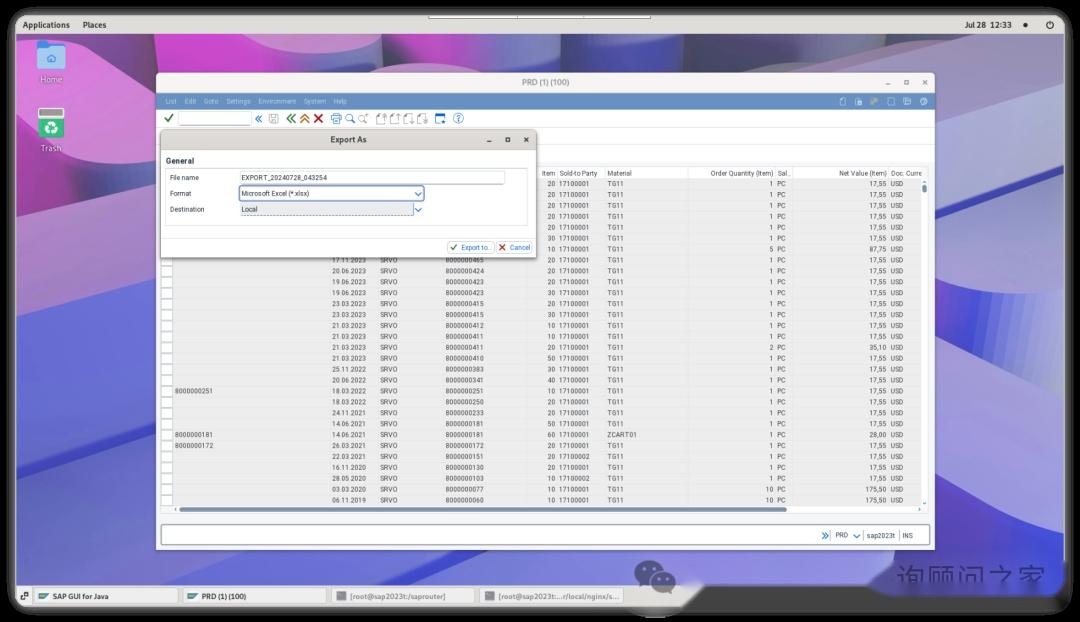Click the red X Cancel toolbar icon
The height and width of the screenshot is (622, 1080).
tap(318, 118)
